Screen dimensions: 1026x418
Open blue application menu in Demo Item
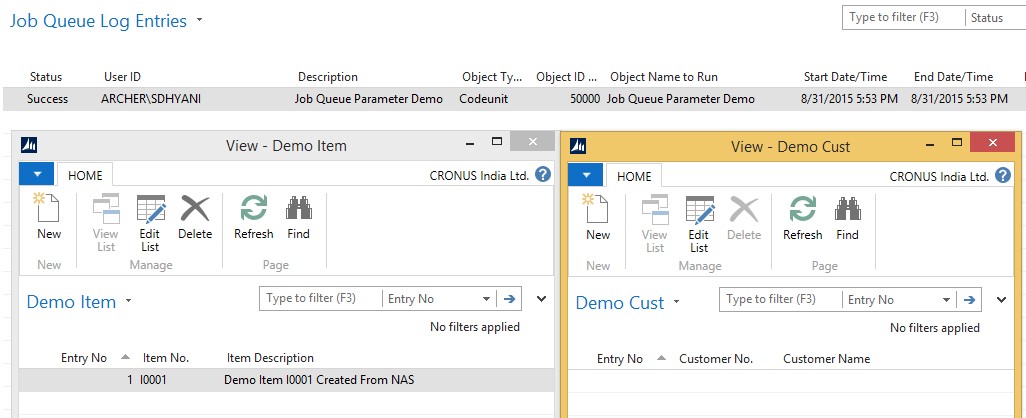coord(36,174)
